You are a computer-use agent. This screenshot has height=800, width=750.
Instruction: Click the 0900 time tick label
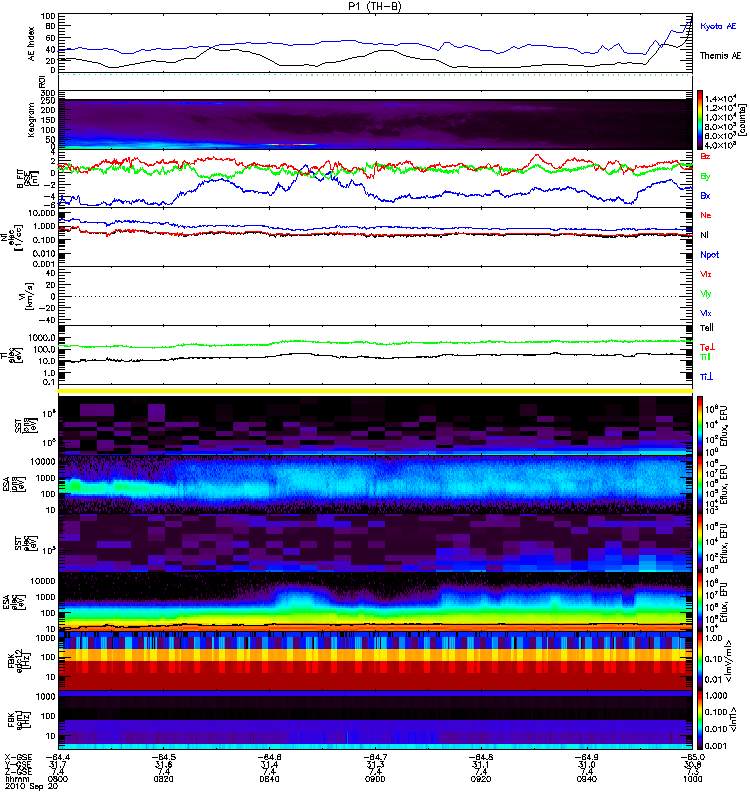pyautogui.click(x=375, y=779)
